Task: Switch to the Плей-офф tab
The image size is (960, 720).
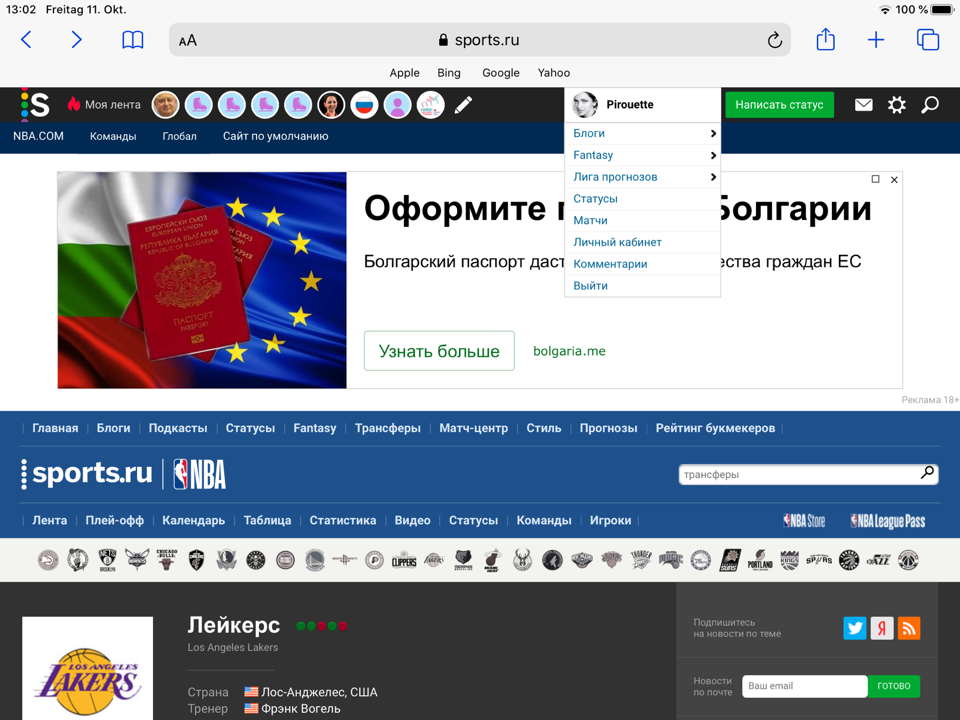Action: click(114, 520)
